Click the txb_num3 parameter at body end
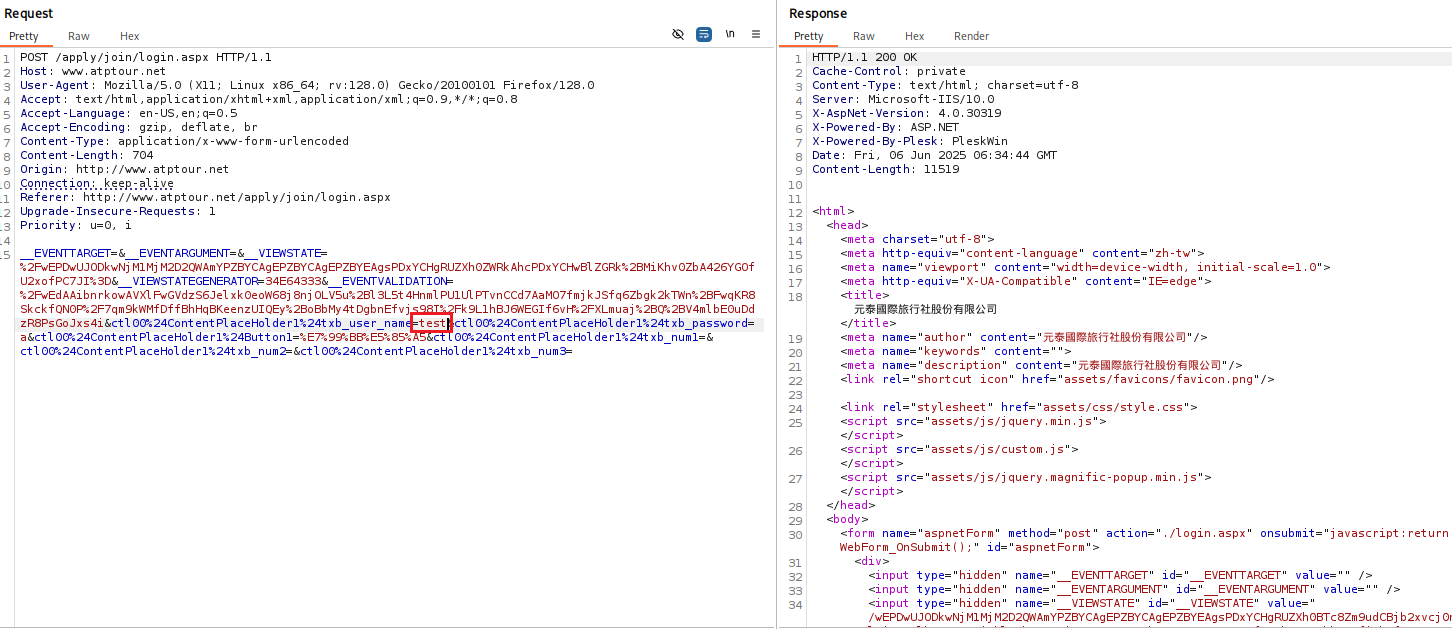 click(436, 352)
